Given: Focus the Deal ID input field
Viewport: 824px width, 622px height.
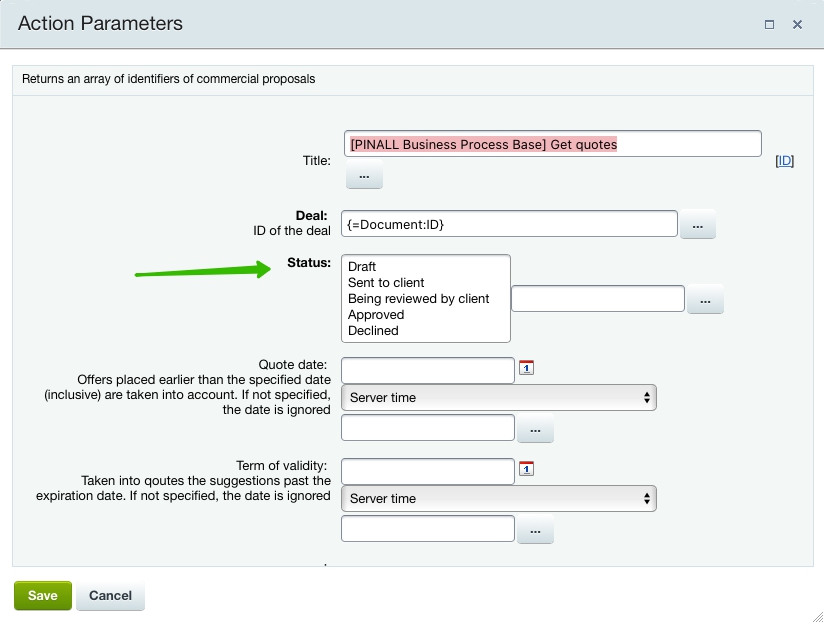Looking at the screenshot, I should pos(509,225).
